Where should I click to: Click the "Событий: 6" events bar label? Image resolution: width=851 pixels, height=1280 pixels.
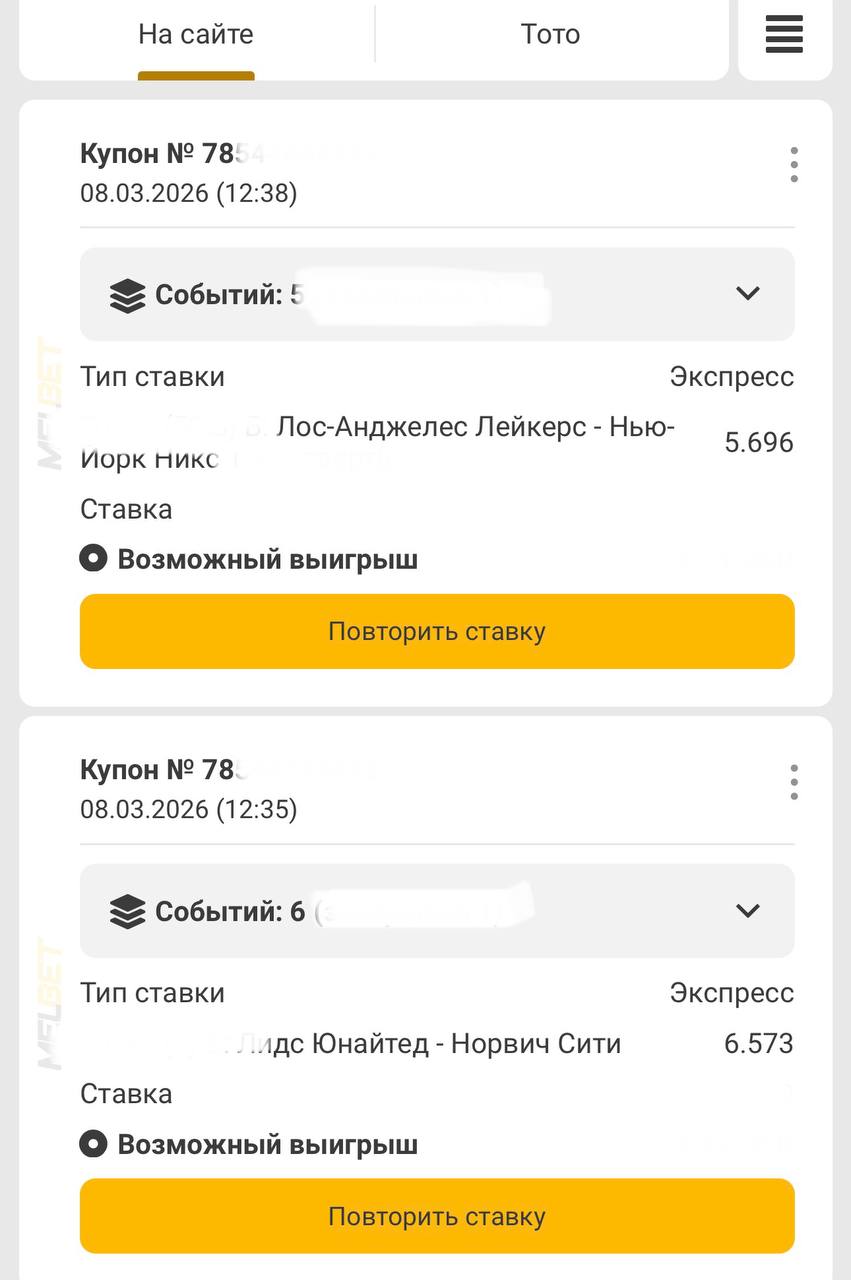[x=230, y=912]
